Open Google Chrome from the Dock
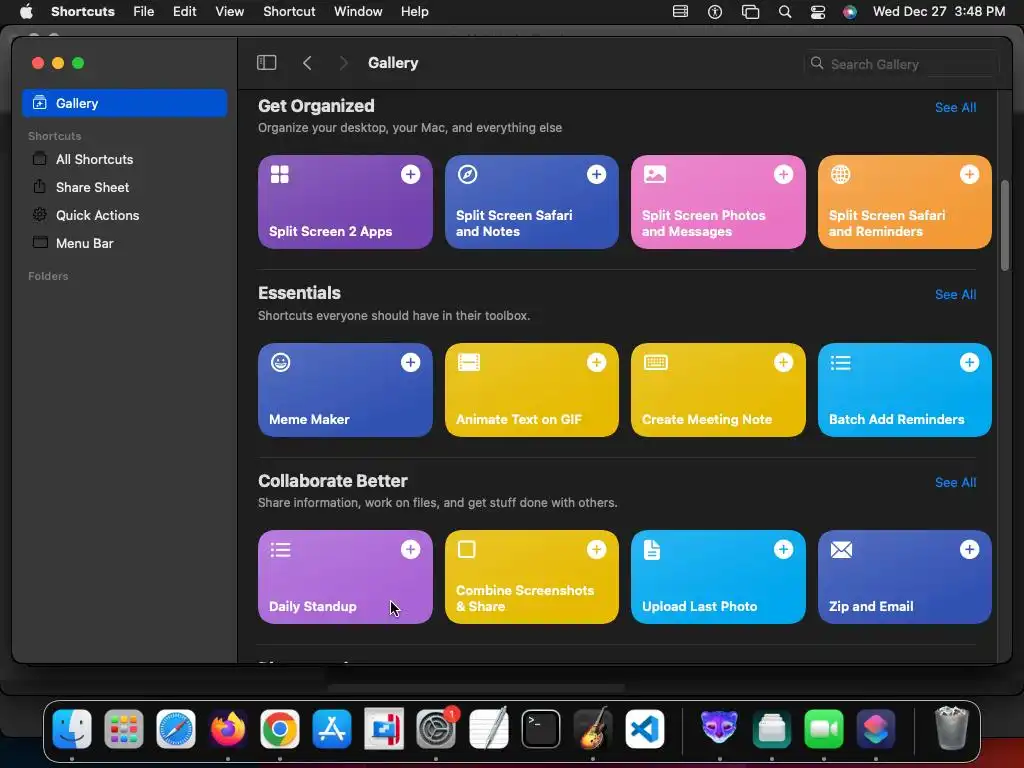 (x=280, y=729)
